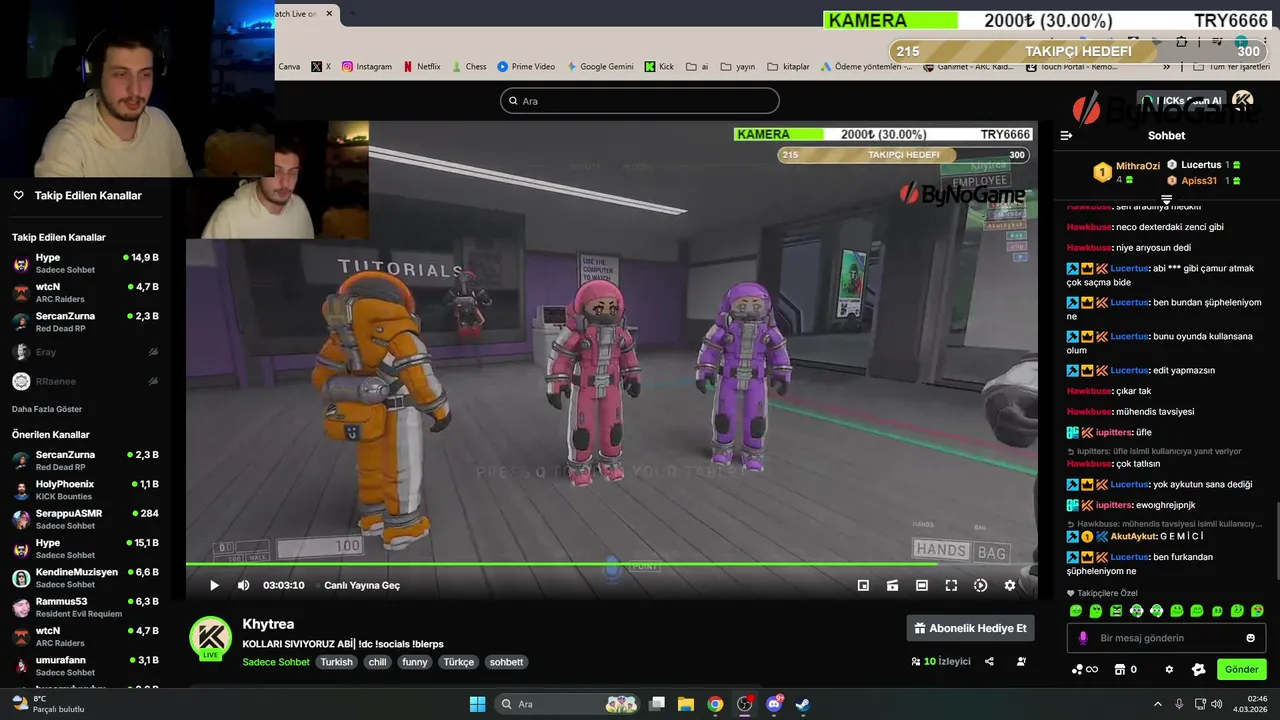Viewport: 1280px width, 720px height.
Task: Open the ai bookmarks folder
Action: 697,67
